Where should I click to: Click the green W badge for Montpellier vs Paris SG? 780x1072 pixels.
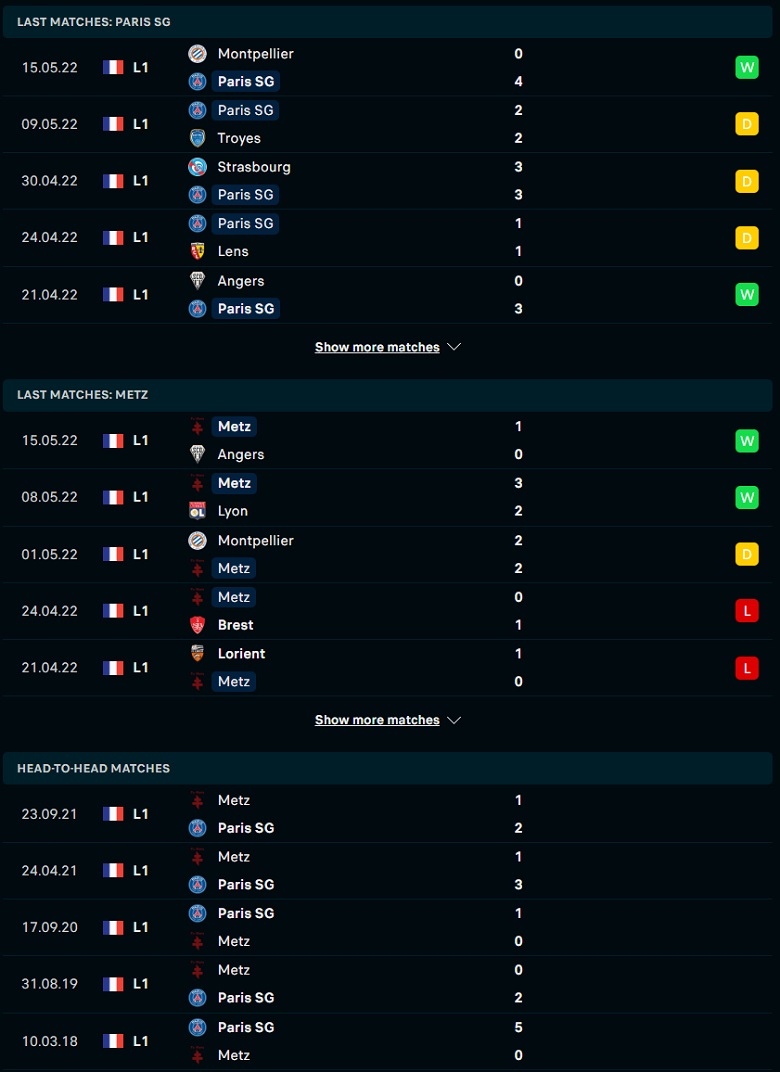click(747, 68)
